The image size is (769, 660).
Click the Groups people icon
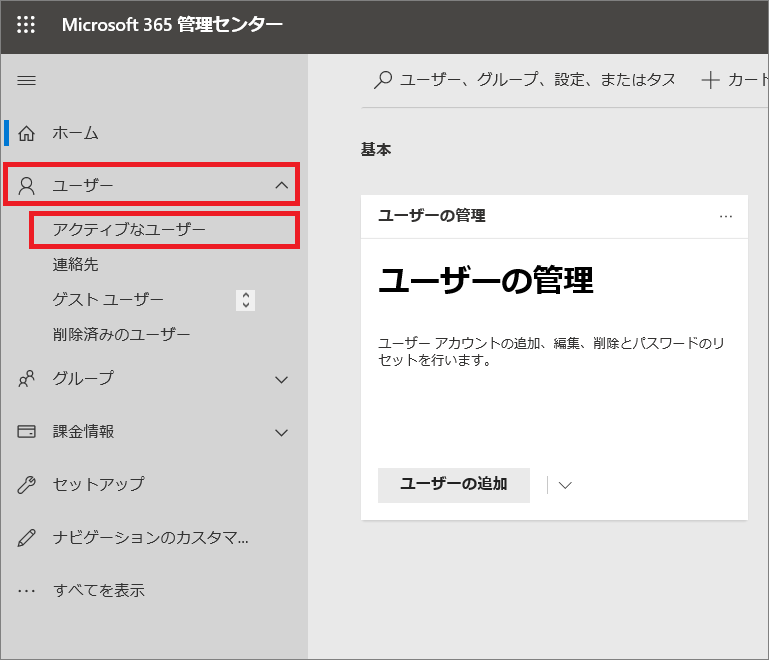(x=26, y=379)
